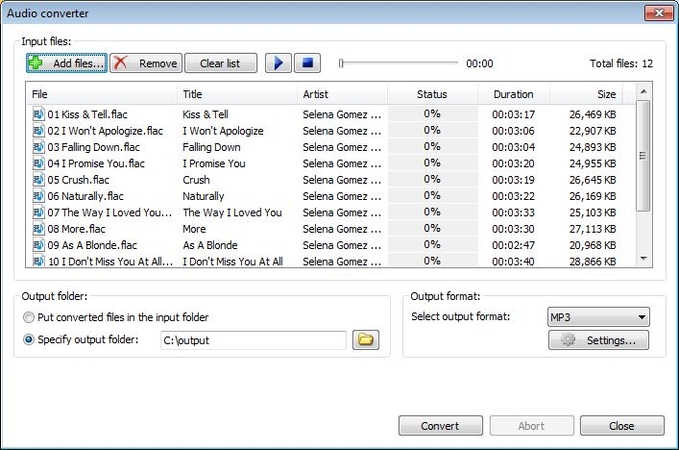Stop audio playback

(307, 63)
